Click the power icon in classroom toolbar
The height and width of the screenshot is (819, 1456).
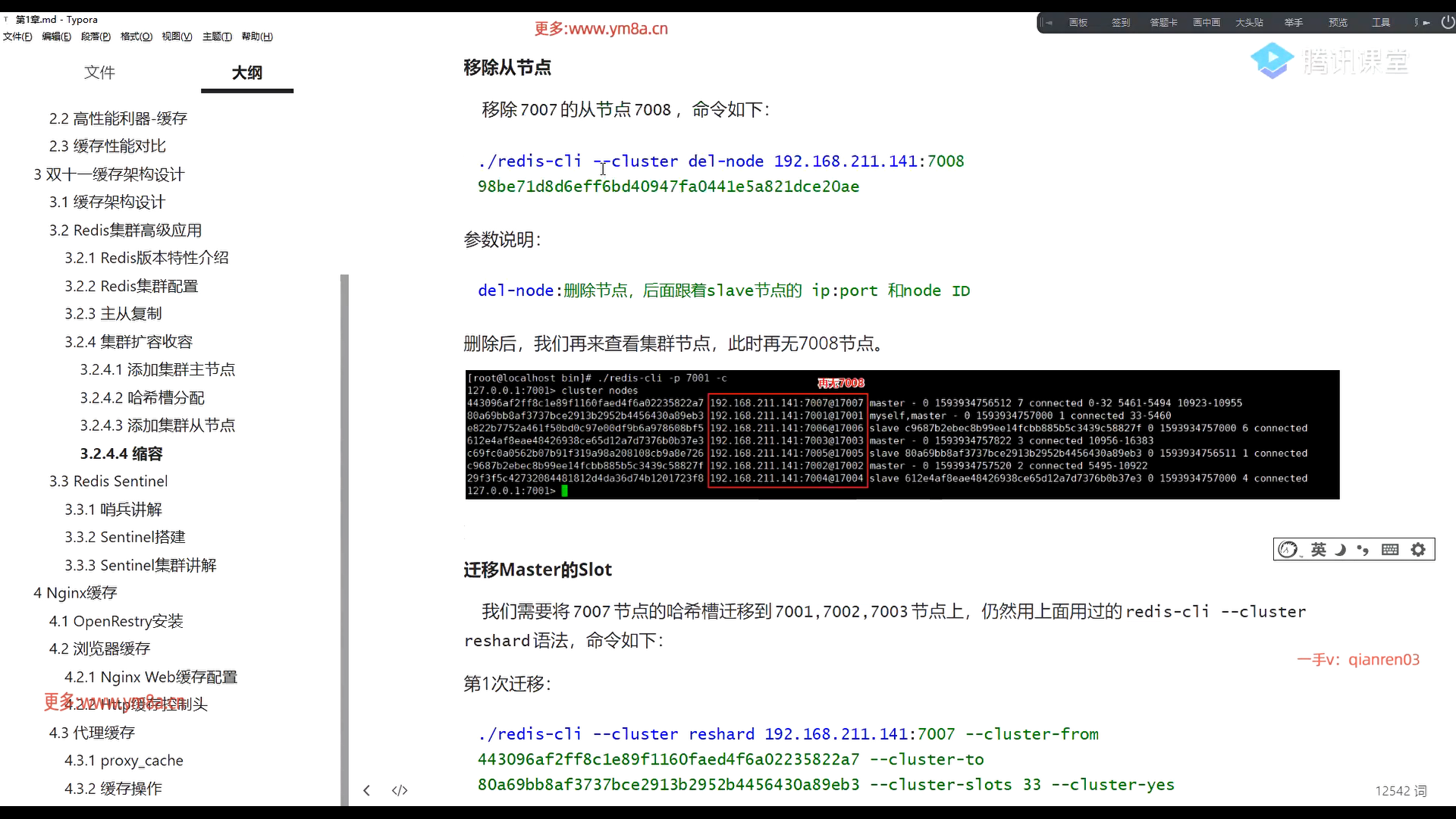point(1447,23)
